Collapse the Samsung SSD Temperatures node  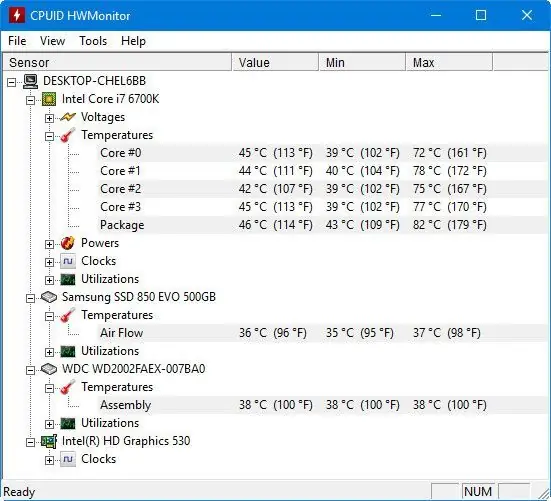pos(50,316)
